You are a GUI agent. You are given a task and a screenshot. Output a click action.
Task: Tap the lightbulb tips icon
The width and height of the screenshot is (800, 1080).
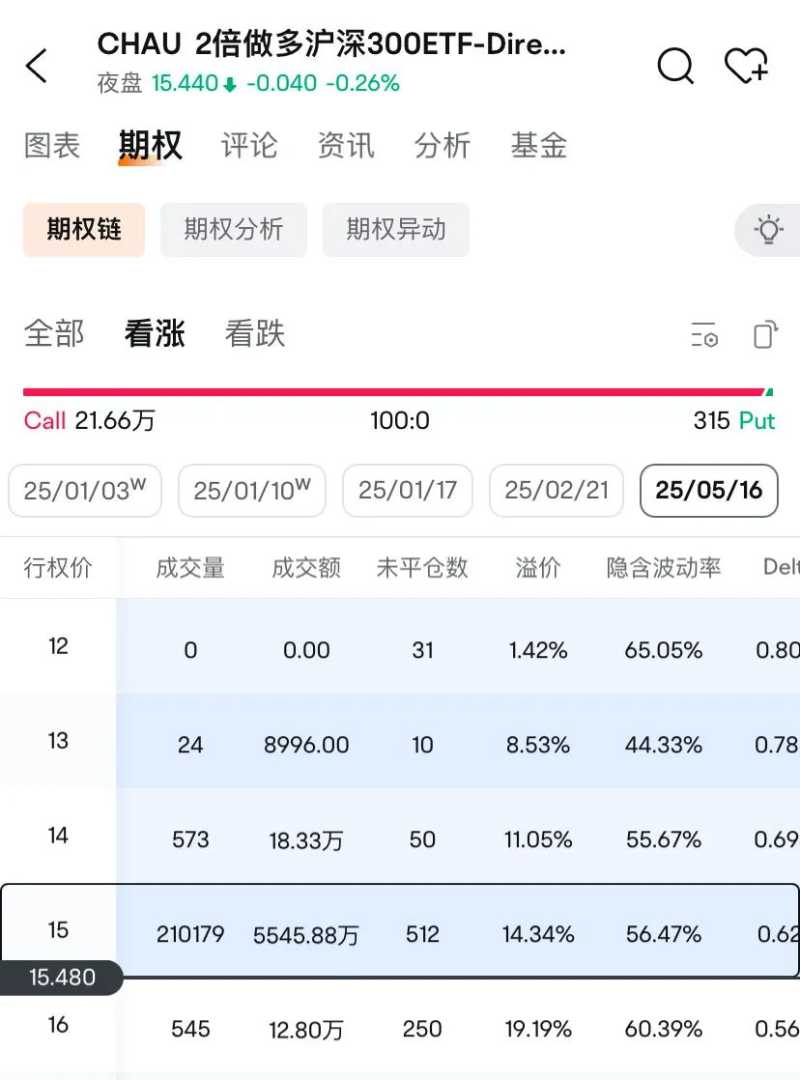(x=768, y=230)
